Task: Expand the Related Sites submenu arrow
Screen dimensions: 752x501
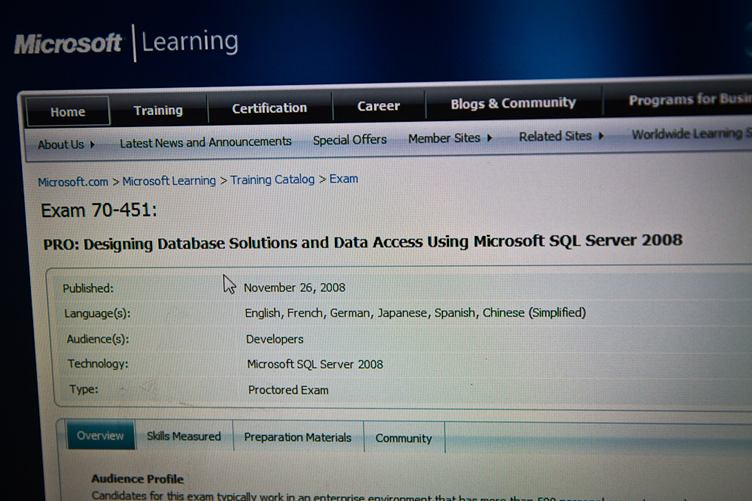Action: [x=600, y=136]
